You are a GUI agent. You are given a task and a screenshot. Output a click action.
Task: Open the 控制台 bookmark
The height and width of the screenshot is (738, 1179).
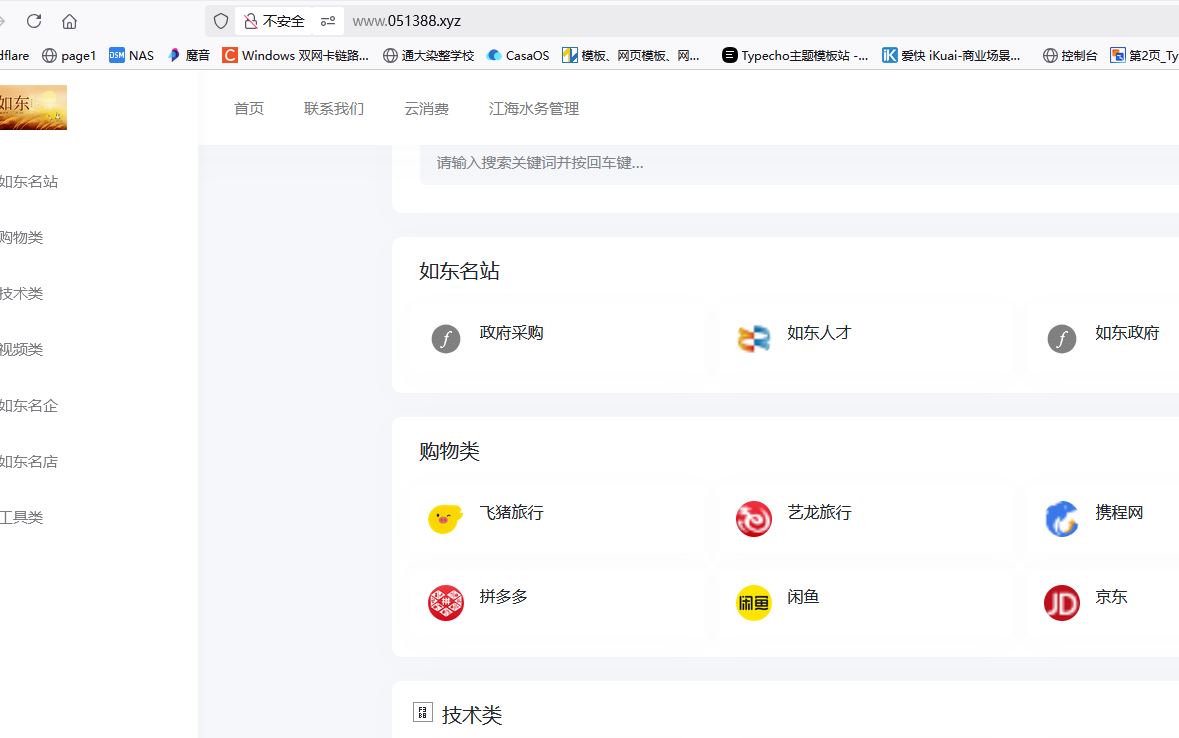[x=1070, y=56]
